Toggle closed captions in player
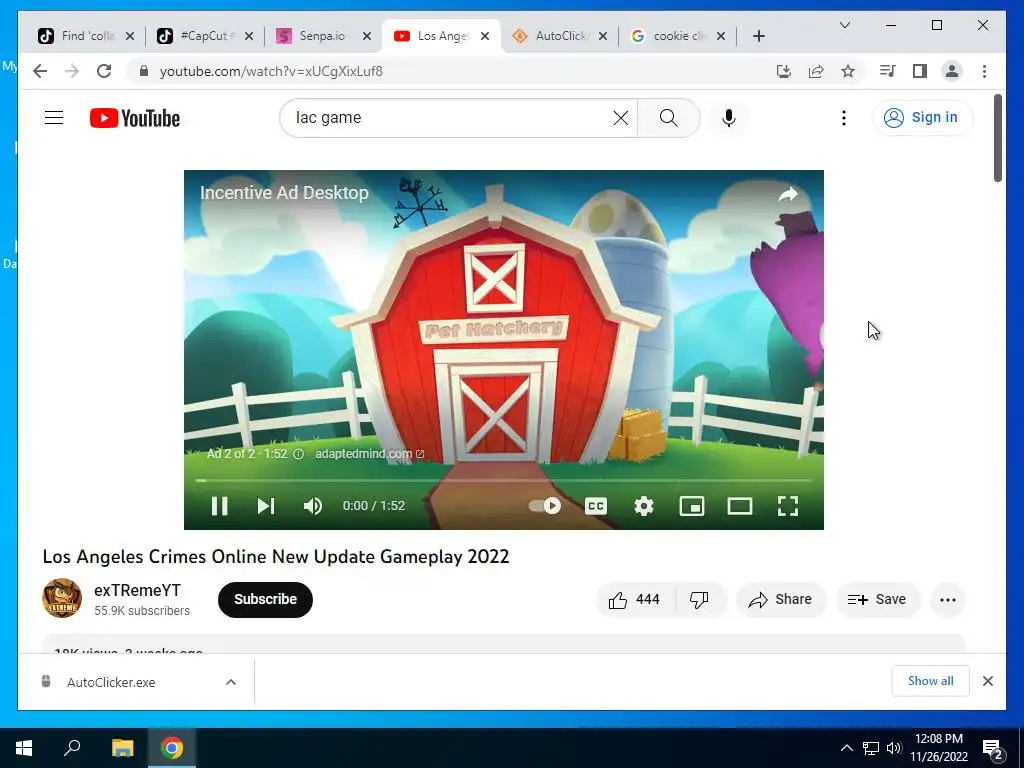This screenshot has width=1024, height=768. click(x=596, y=506)
